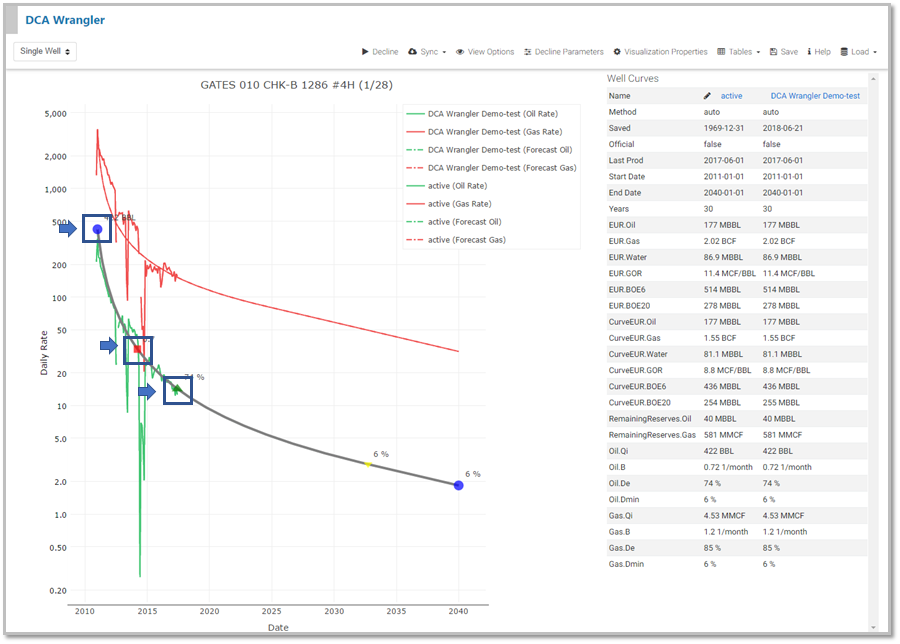Click the Last Prod row label
This screenshot has height=644, width=900.
[x=626, y=161]
